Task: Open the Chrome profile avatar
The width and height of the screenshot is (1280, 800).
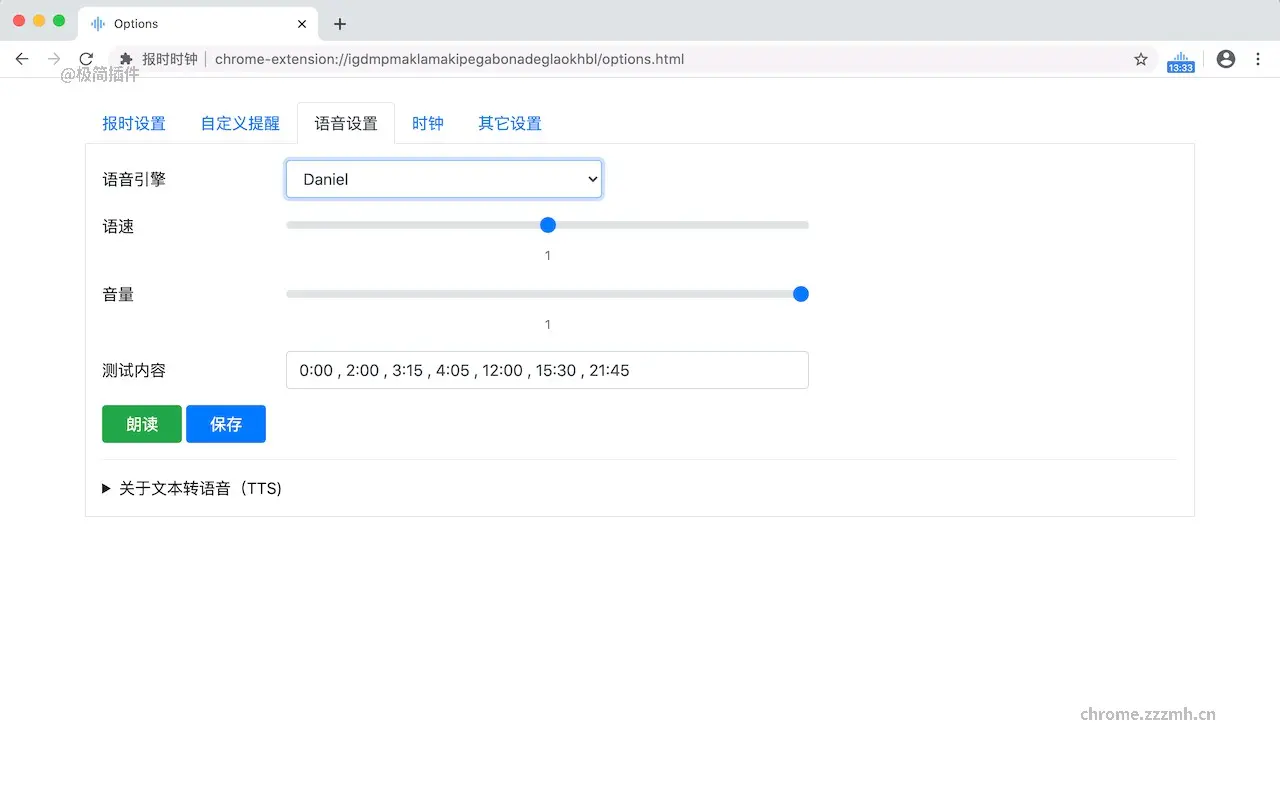Action: click(1225, 59)
